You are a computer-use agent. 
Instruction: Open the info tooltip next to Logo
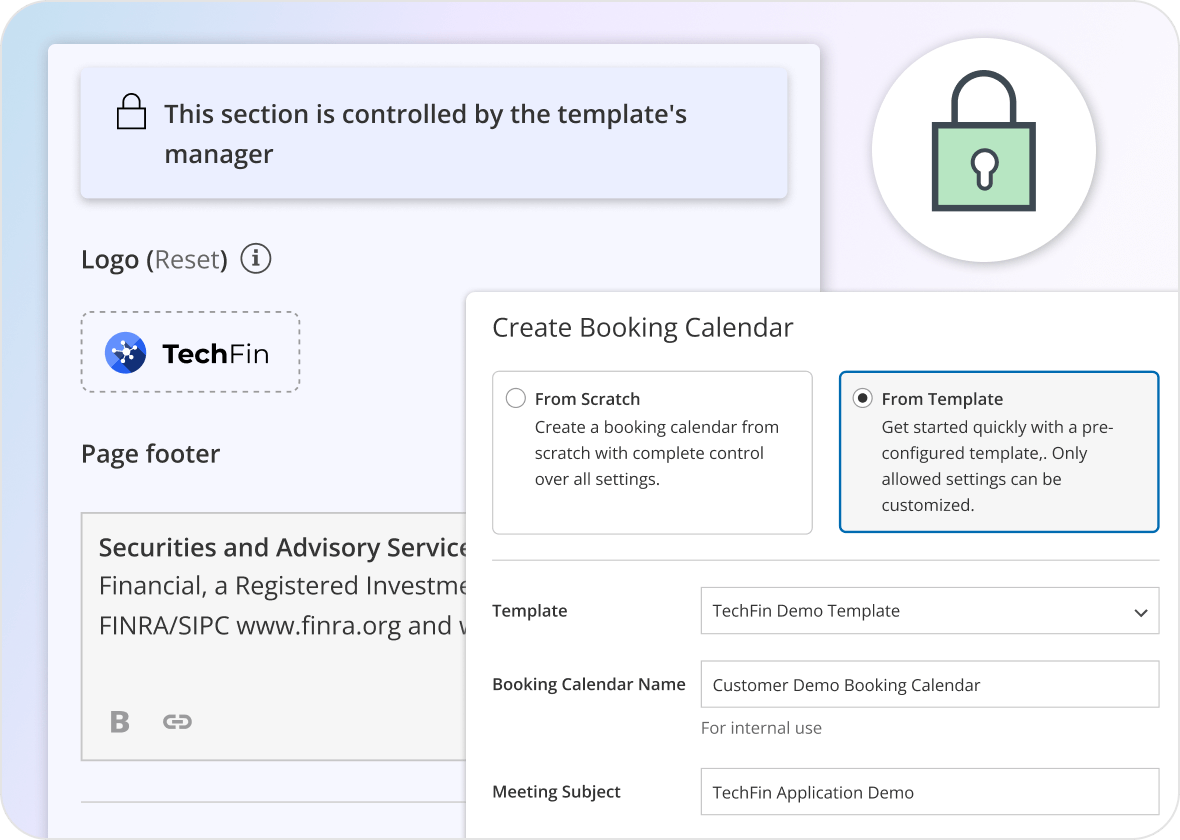click(x=255, y=258)
